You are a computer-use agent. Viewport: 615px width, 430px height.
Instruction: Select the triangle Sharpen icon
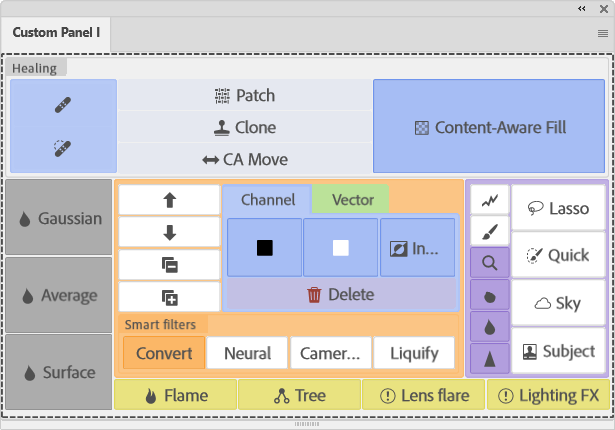[490, 359]
